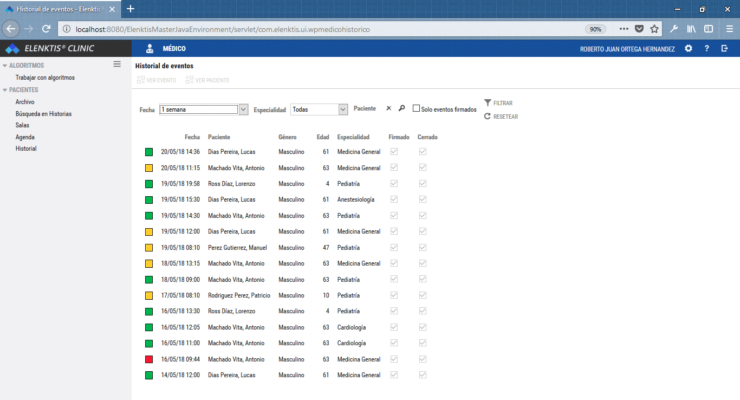Viewport: 740px width, 400px height.
Task: Enable the Solo eventos firmados checkbox
Action: (417, 108)
